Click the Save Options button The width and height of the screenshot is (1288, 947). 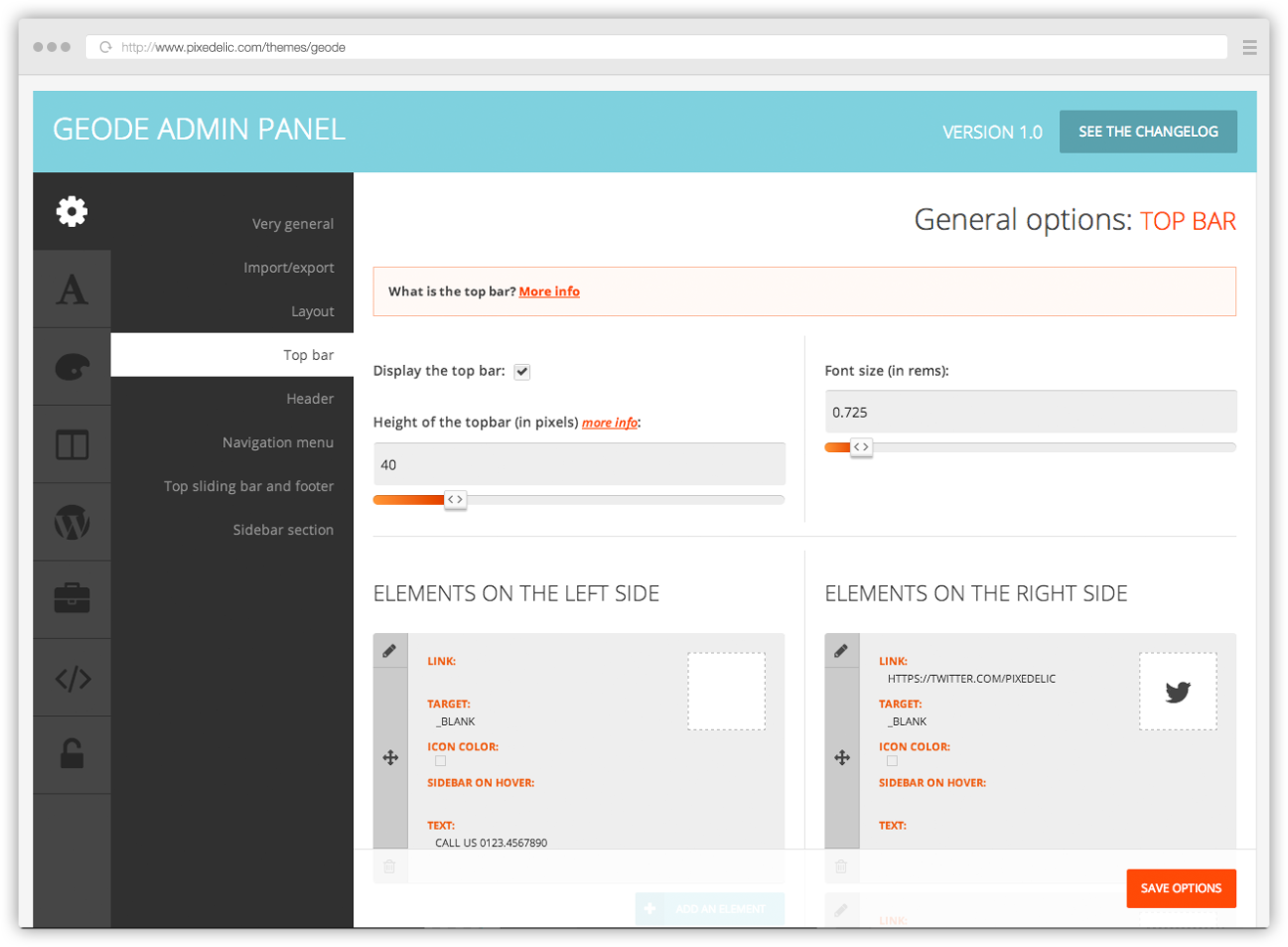click(1180, 888)
